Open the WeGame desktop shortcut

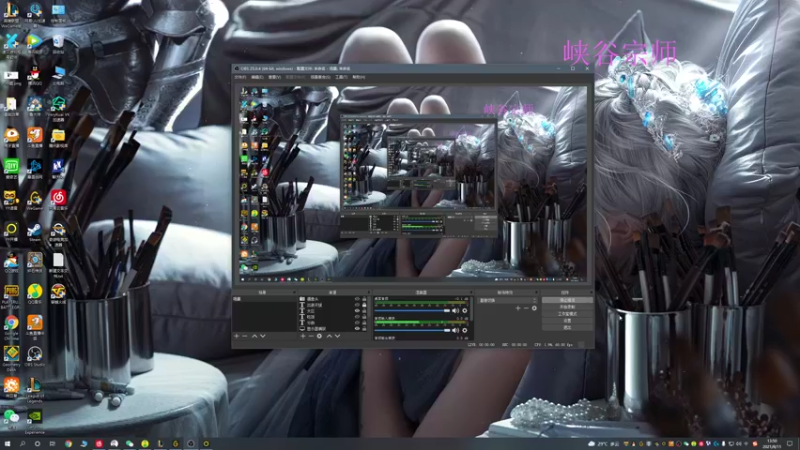34,201
